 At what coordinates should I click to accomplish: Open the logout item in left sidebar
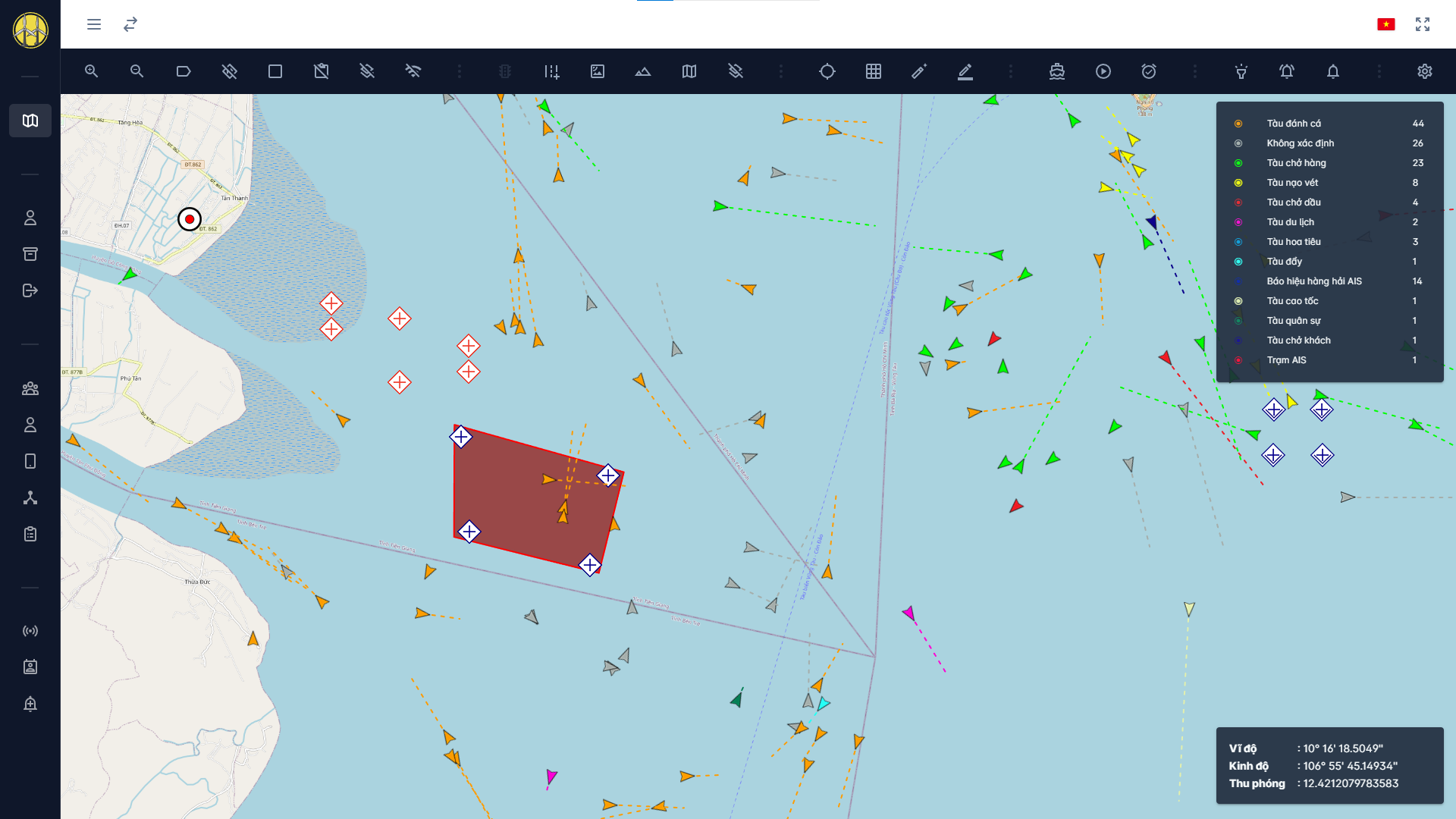click(30, 290)
